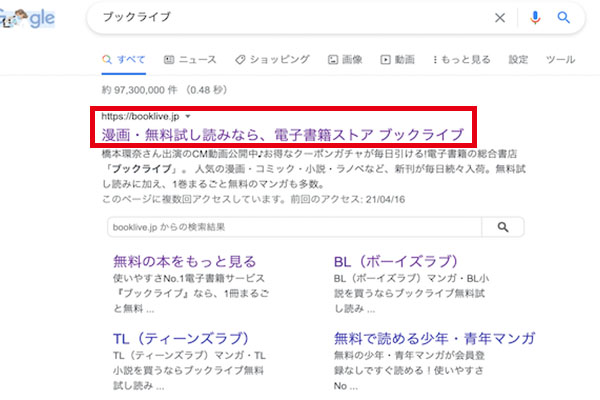Open the ツール menu
This screenshot has width=600, height=400.
pyautogui.click(x=560, y=60)
